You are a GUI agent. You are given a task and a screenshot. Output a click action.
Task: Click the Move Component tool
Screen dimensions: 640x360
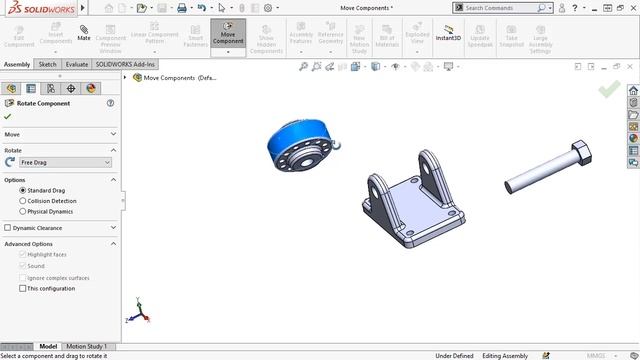click(228, 33)
